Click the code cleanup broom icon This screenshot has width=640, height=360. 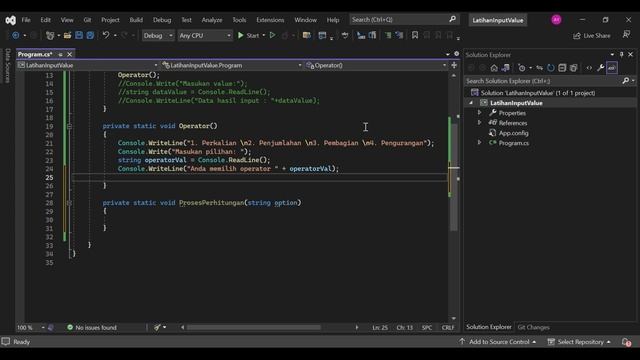[x=157, y=327]
